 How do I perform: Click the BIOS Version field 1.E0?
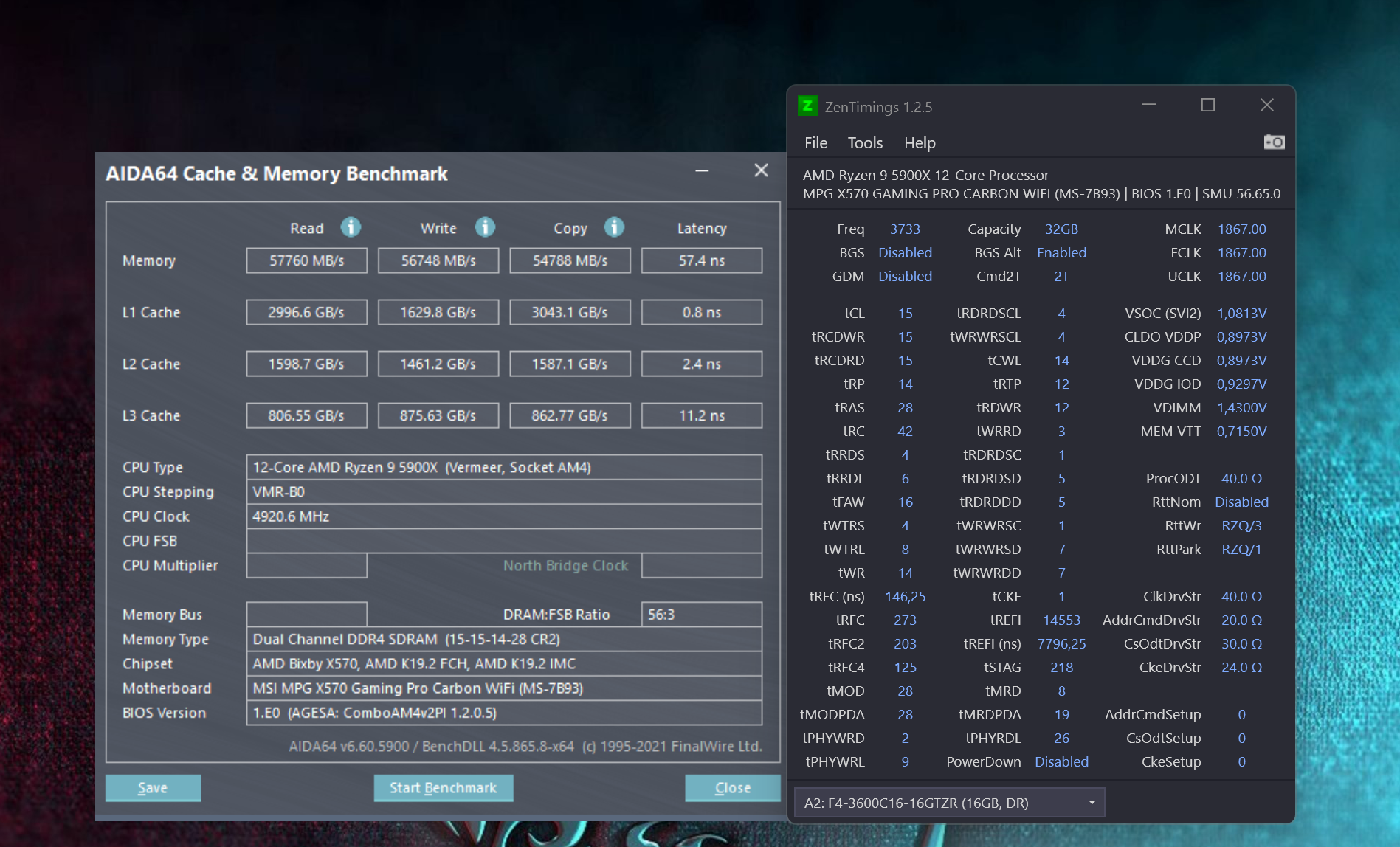tap(504, 713)
